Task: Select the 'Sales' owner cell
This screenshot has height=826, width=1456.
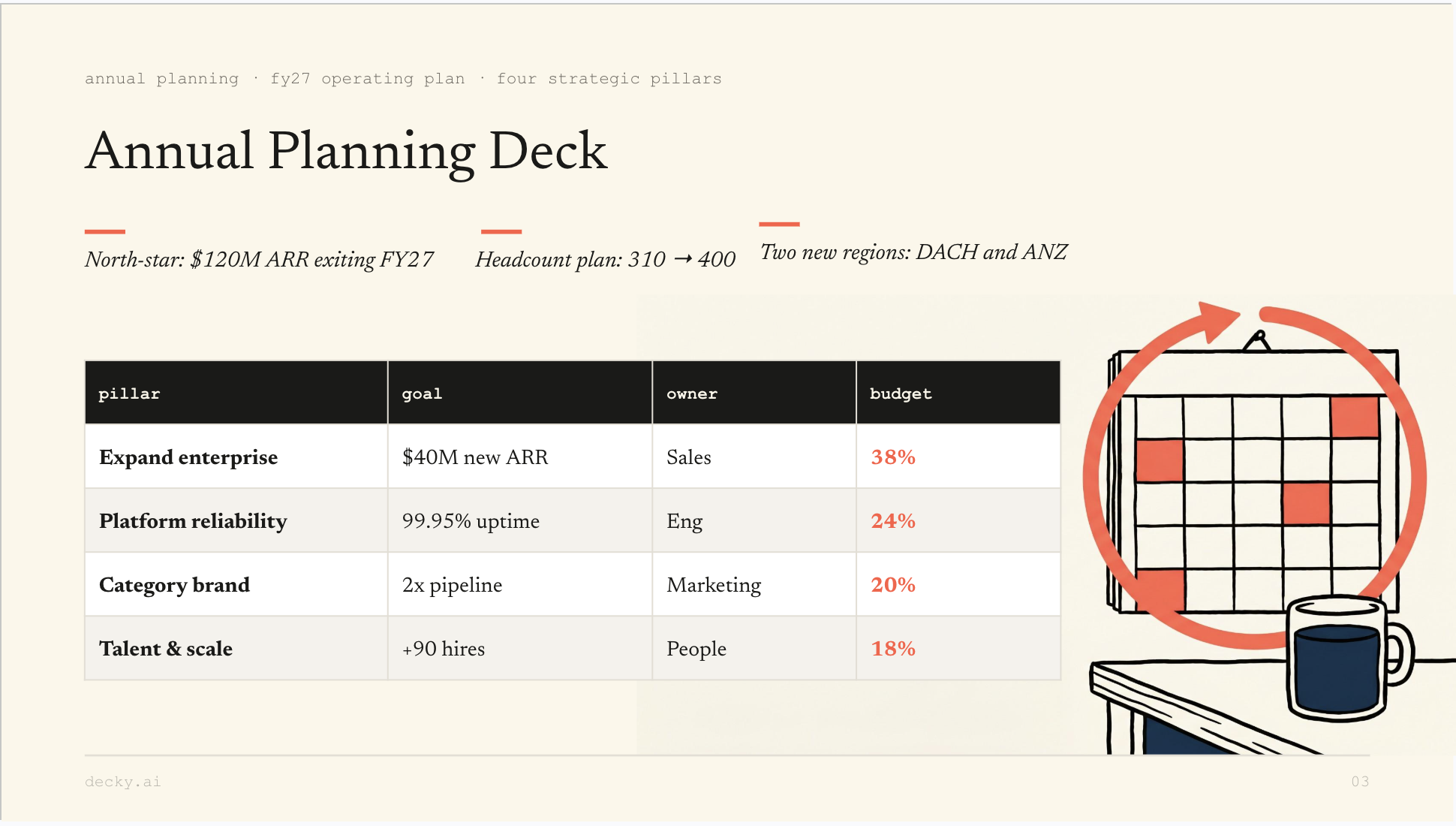Action: 754,457
